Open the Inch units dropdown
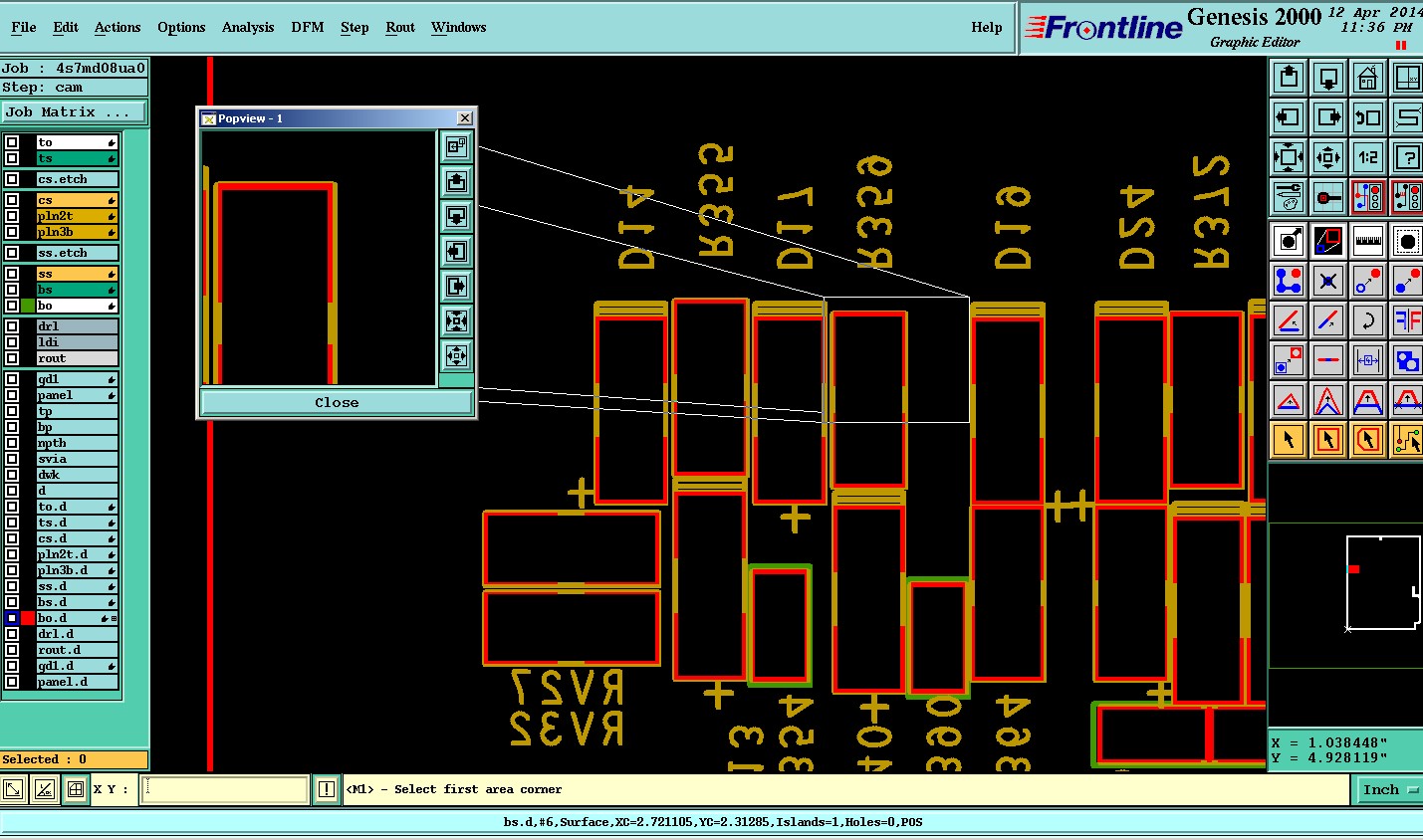Screen dimensions: 1423x840 [1389, 789]
